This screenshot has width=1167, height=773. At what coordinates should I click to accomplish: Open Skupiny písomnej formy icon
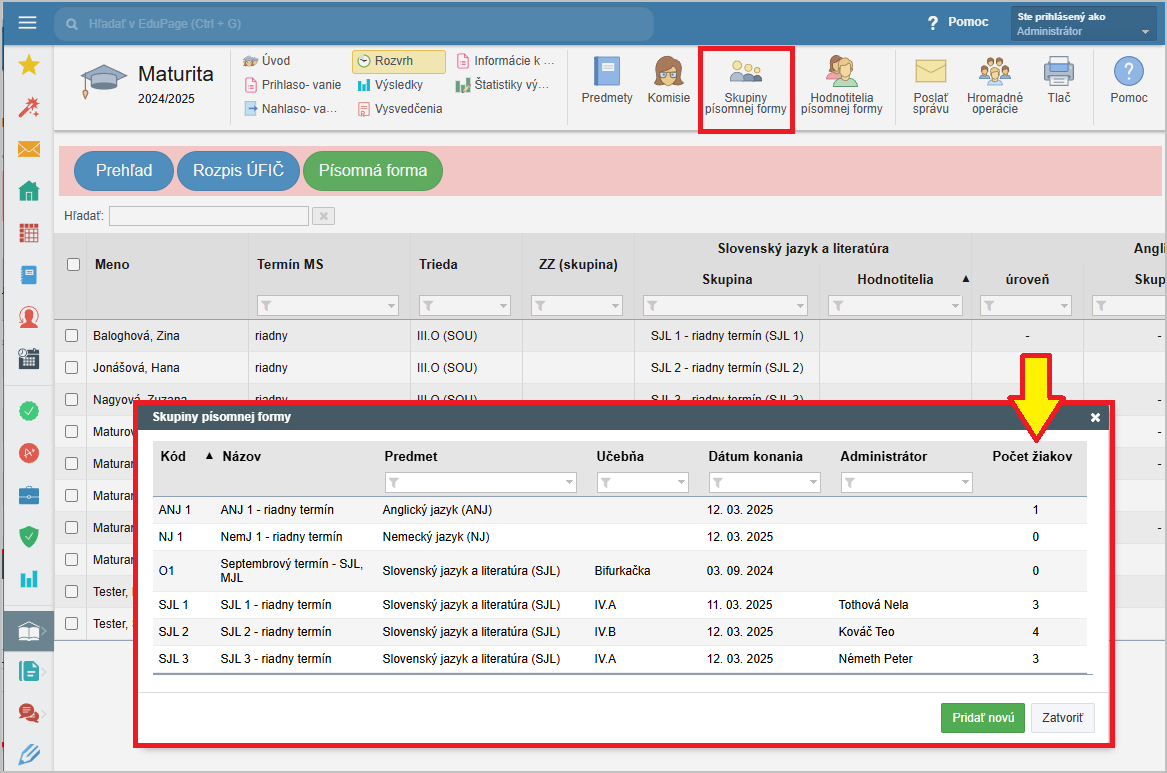point(745,88)
